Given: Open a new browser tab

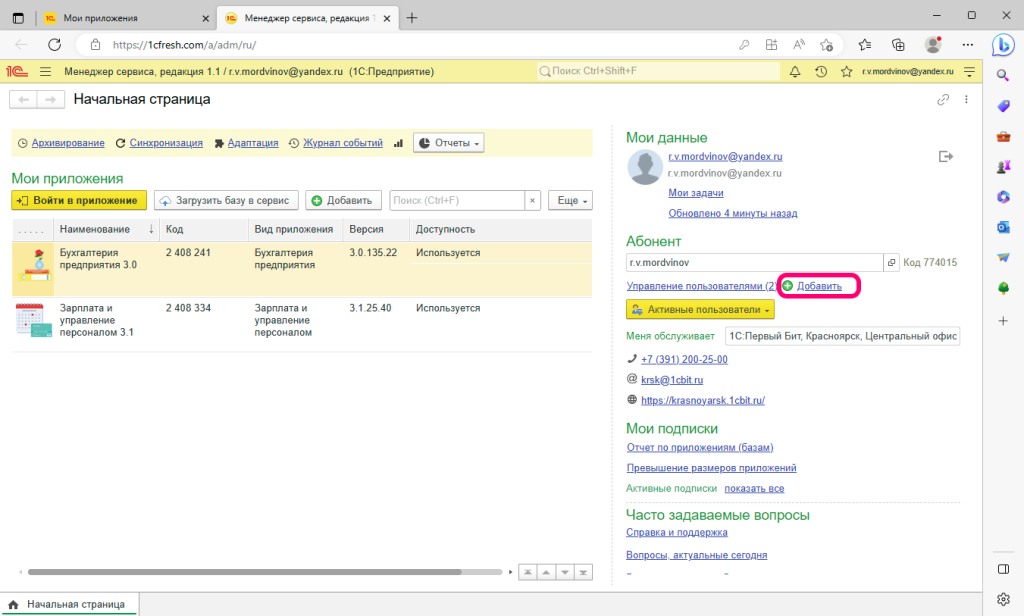Looking at the screenshot, I should click(411, 18).
